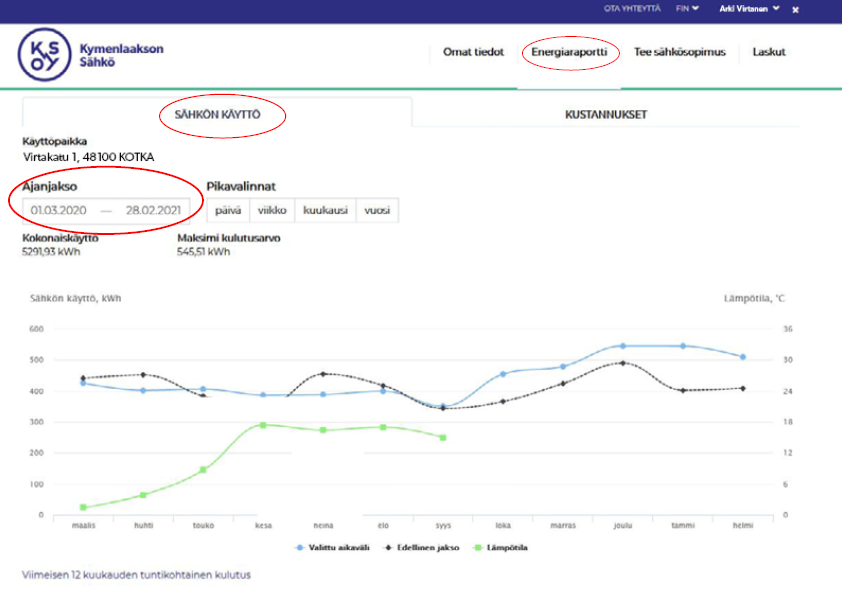Click the Kymenlaakson Sähkö brand name

(121, 55)
